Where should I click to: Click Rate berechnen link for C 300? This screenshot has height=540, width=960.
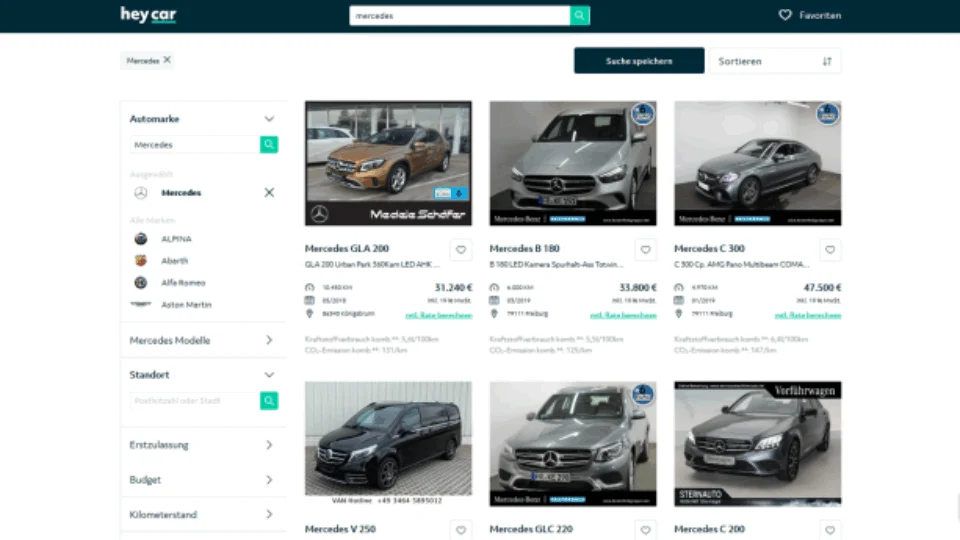click(808, 315)
